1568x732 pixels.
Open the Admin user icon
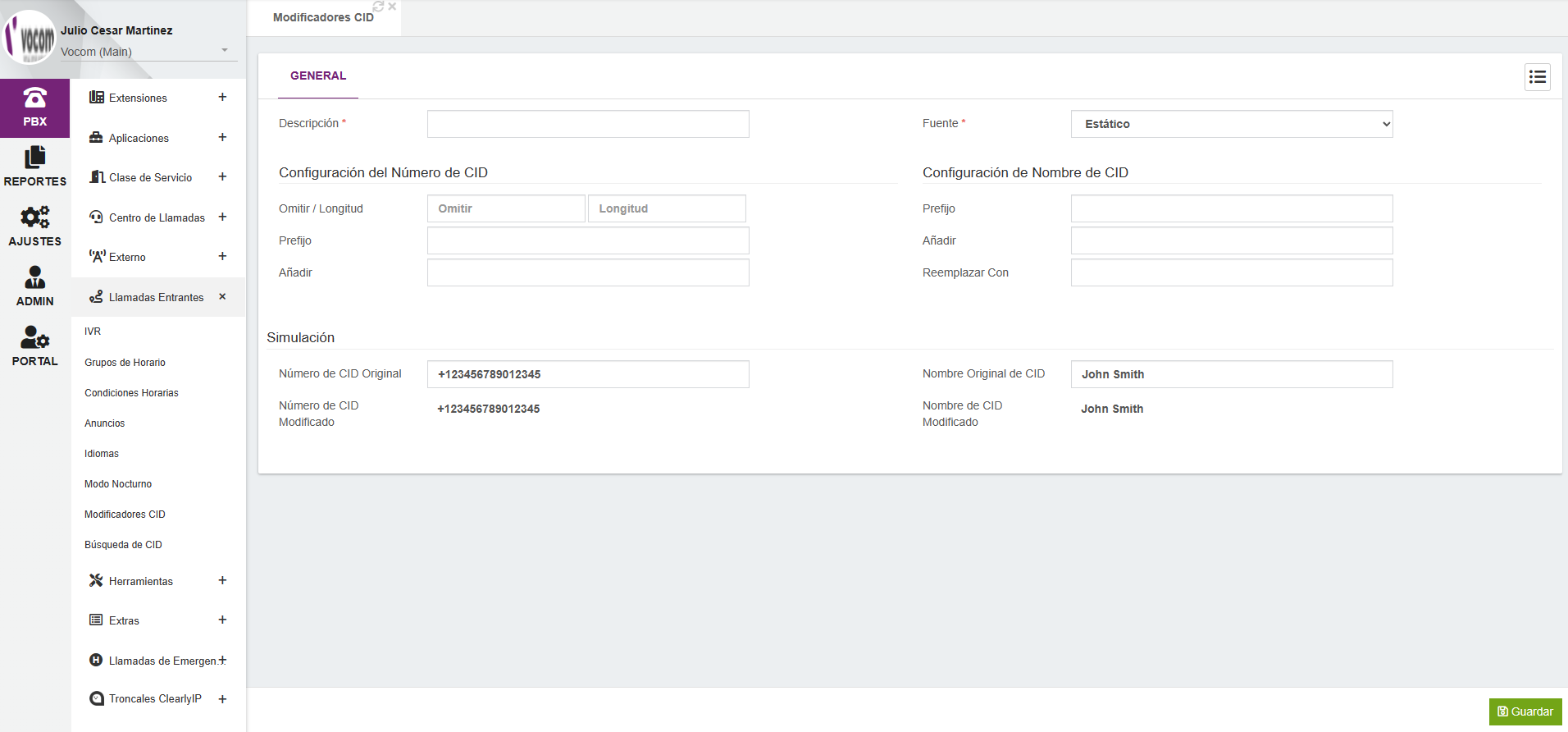[x=34, y=277]
